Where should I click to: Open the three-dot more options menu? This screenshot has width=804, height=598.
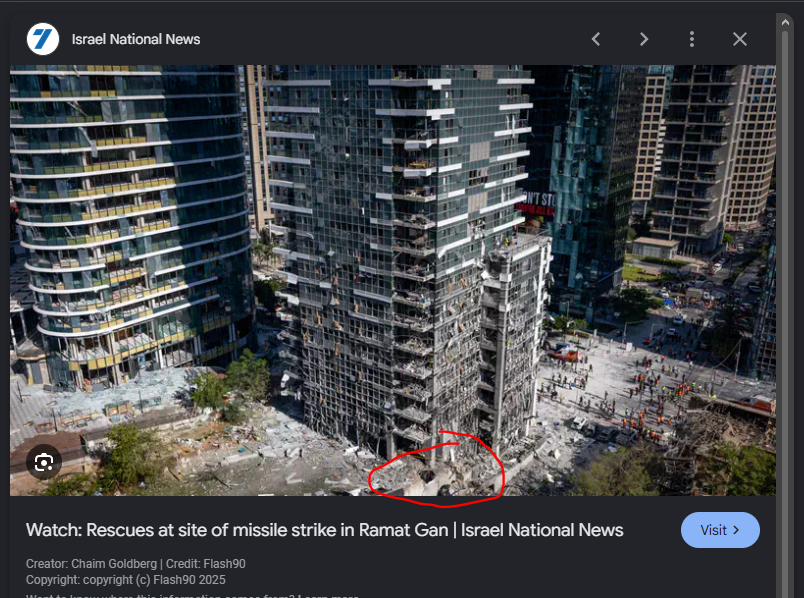(x=692, y=39)
